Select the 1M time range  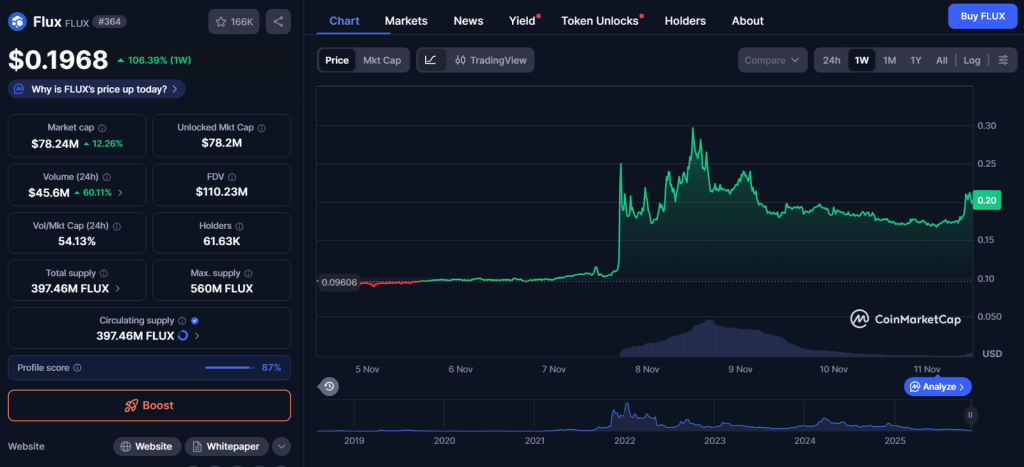click(889, 60)
